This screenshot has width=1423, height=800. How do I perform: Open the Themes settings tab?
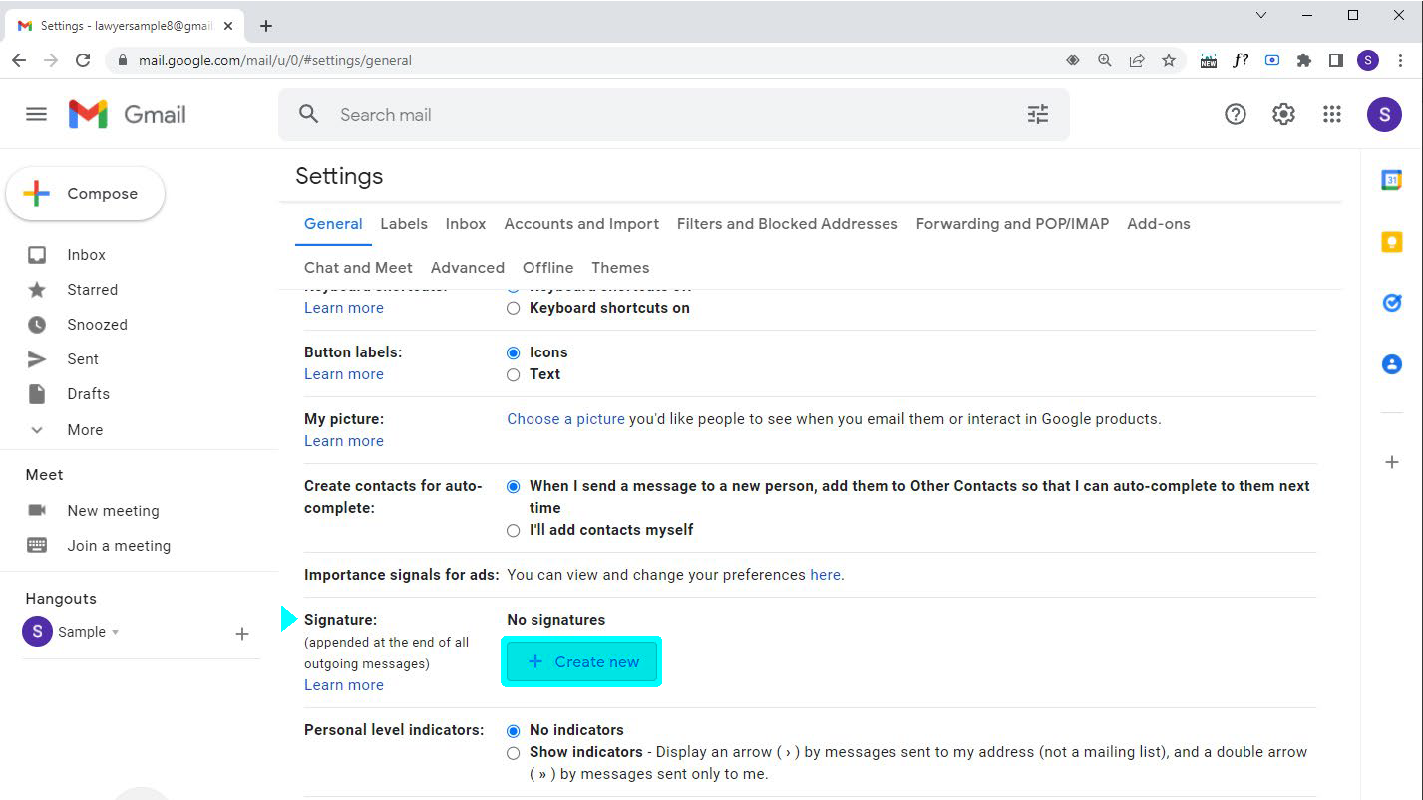pyautogui.click(x=620, y=267)
